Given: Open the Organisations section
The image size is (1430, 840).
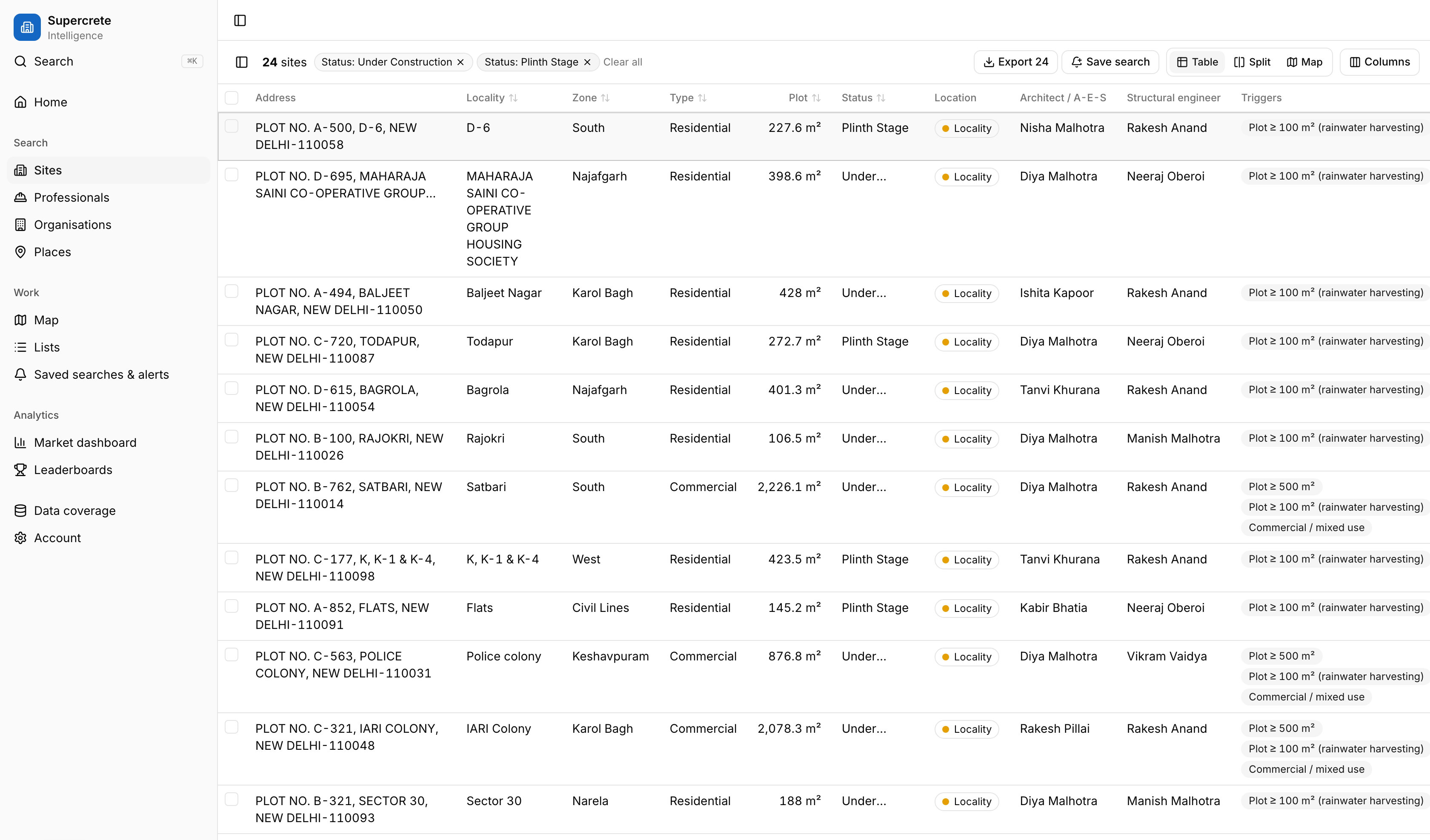Looking at the screenshot, I should point(109,225).
